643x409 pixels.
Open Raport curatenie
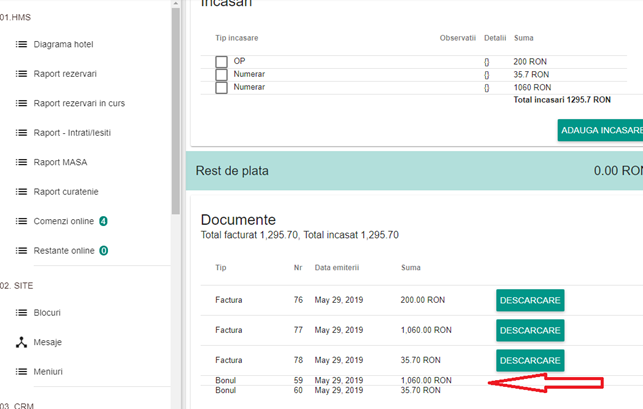tap(66, 192)
